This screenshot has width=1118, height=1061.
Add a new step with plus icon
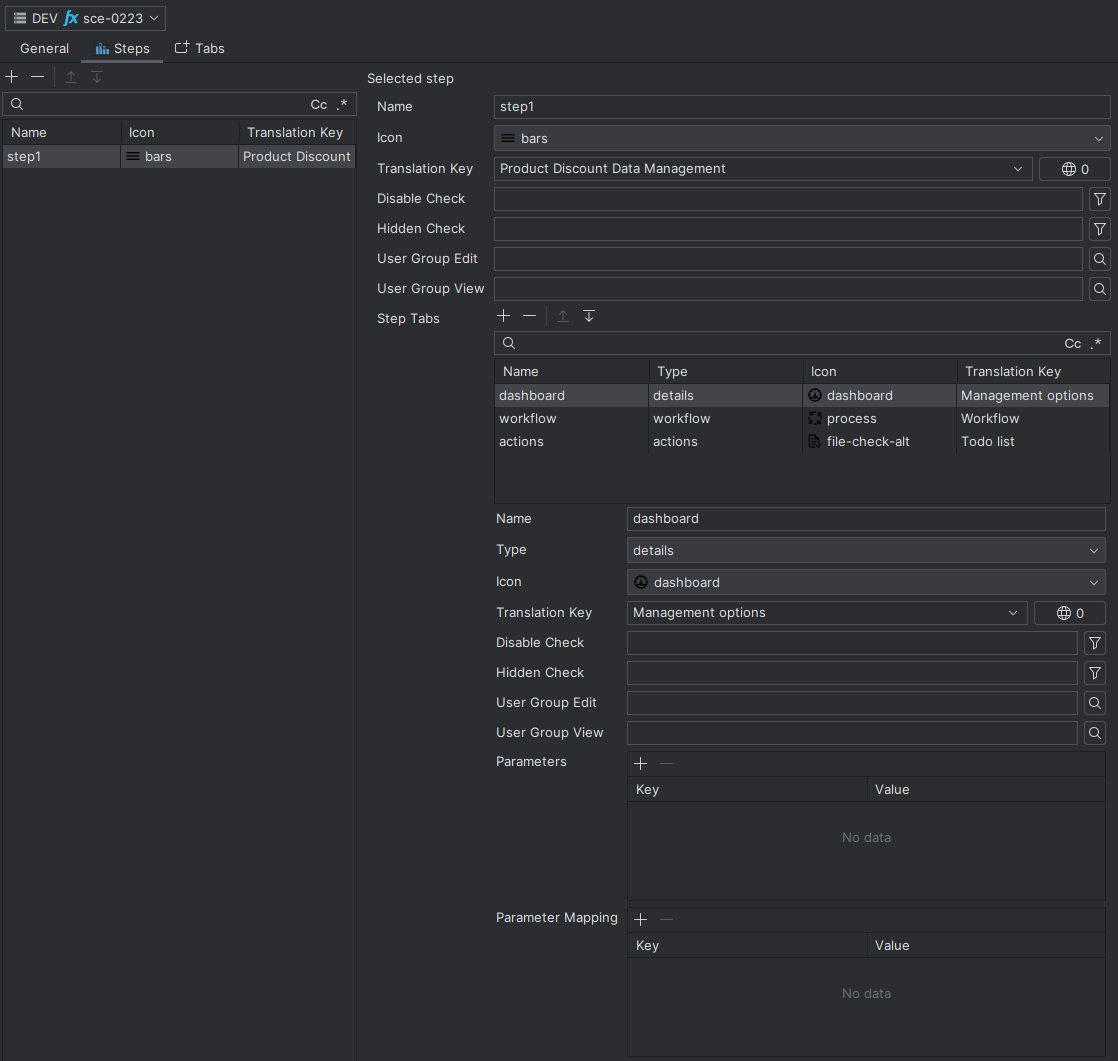pyautogui.click(x=12, y=77)
